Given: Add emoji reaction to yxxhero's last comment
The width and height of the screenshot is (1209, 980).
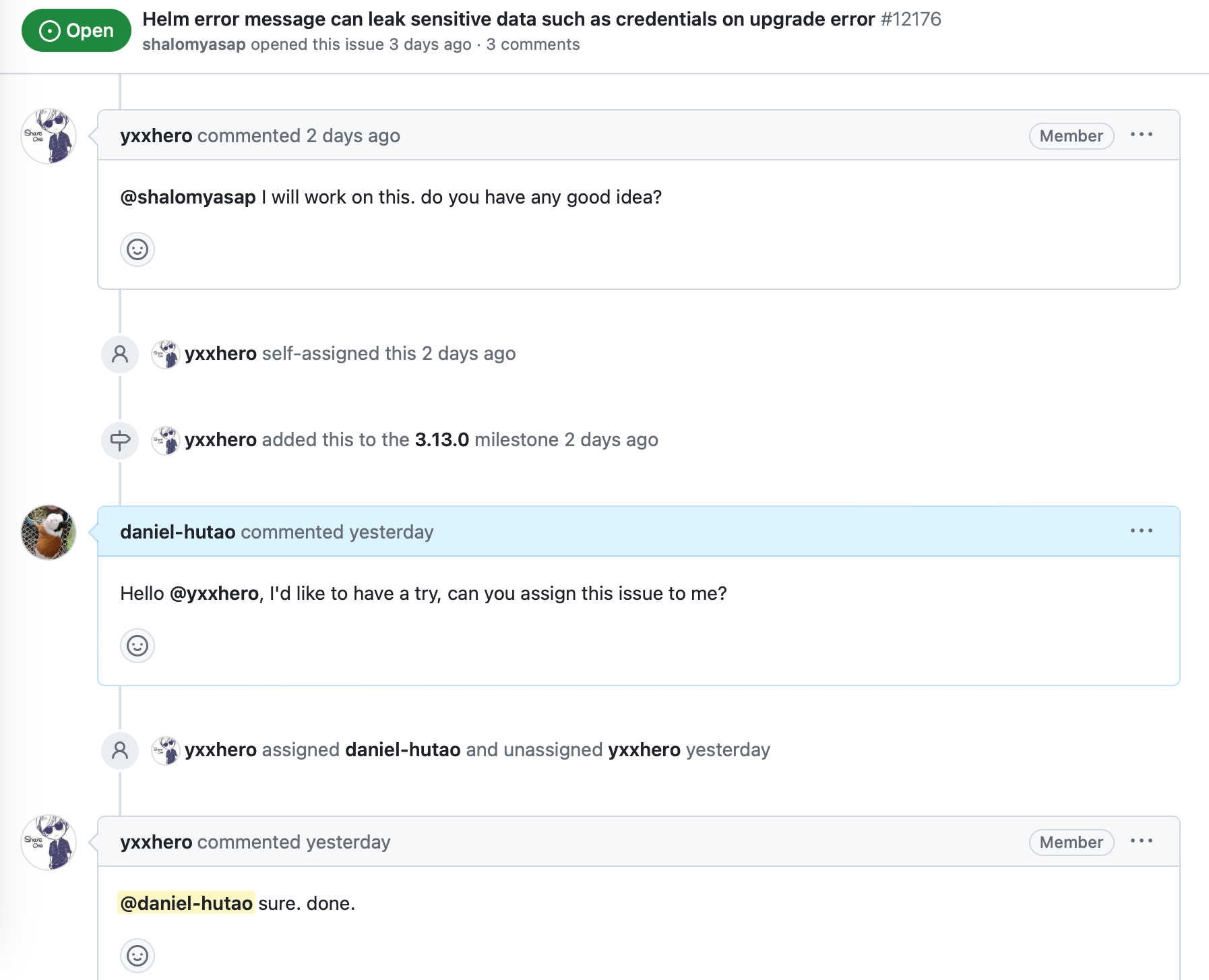Looking at the screenshot, I should pos(137,956).
